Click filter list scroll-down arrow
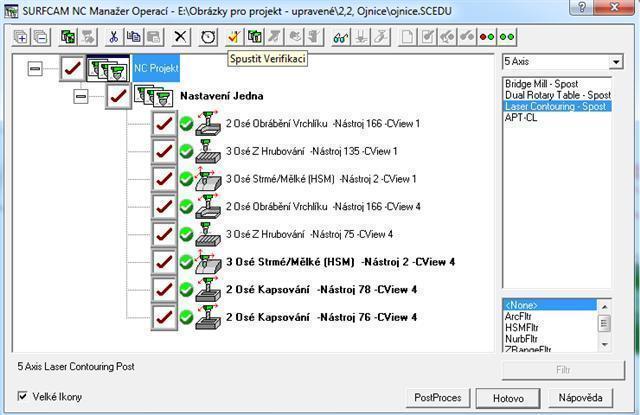The width and height of the screenshot is (640, 415). click(x=604, y=345)
